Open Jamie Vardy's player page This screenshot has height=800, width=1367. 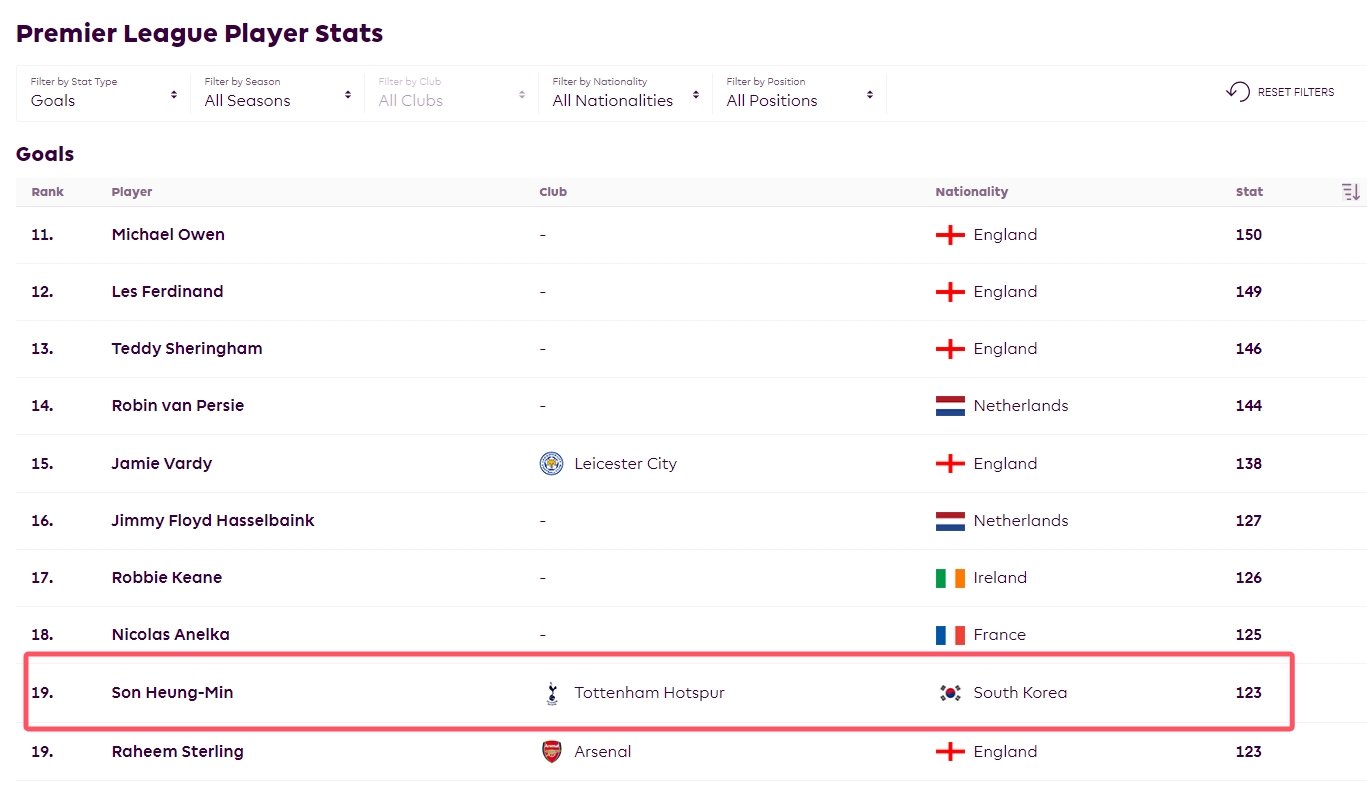[162, 464]
